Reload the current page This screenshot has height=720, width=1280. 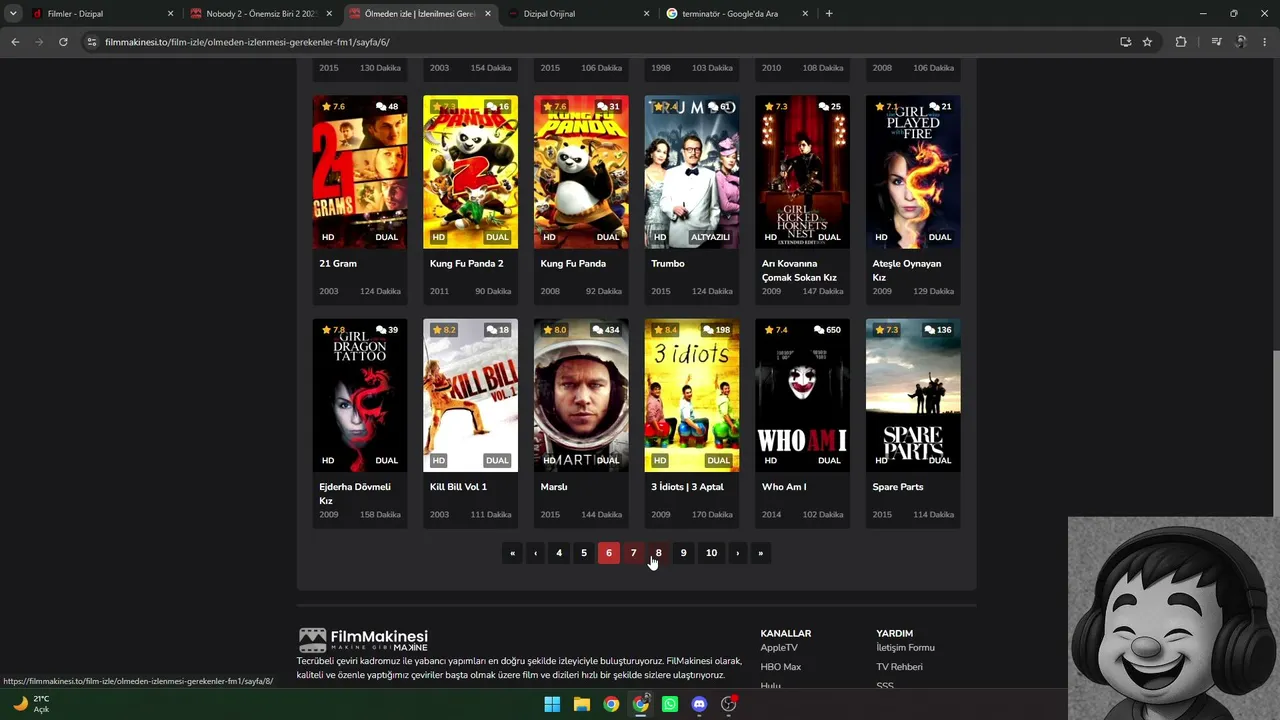tap(63, 42)
